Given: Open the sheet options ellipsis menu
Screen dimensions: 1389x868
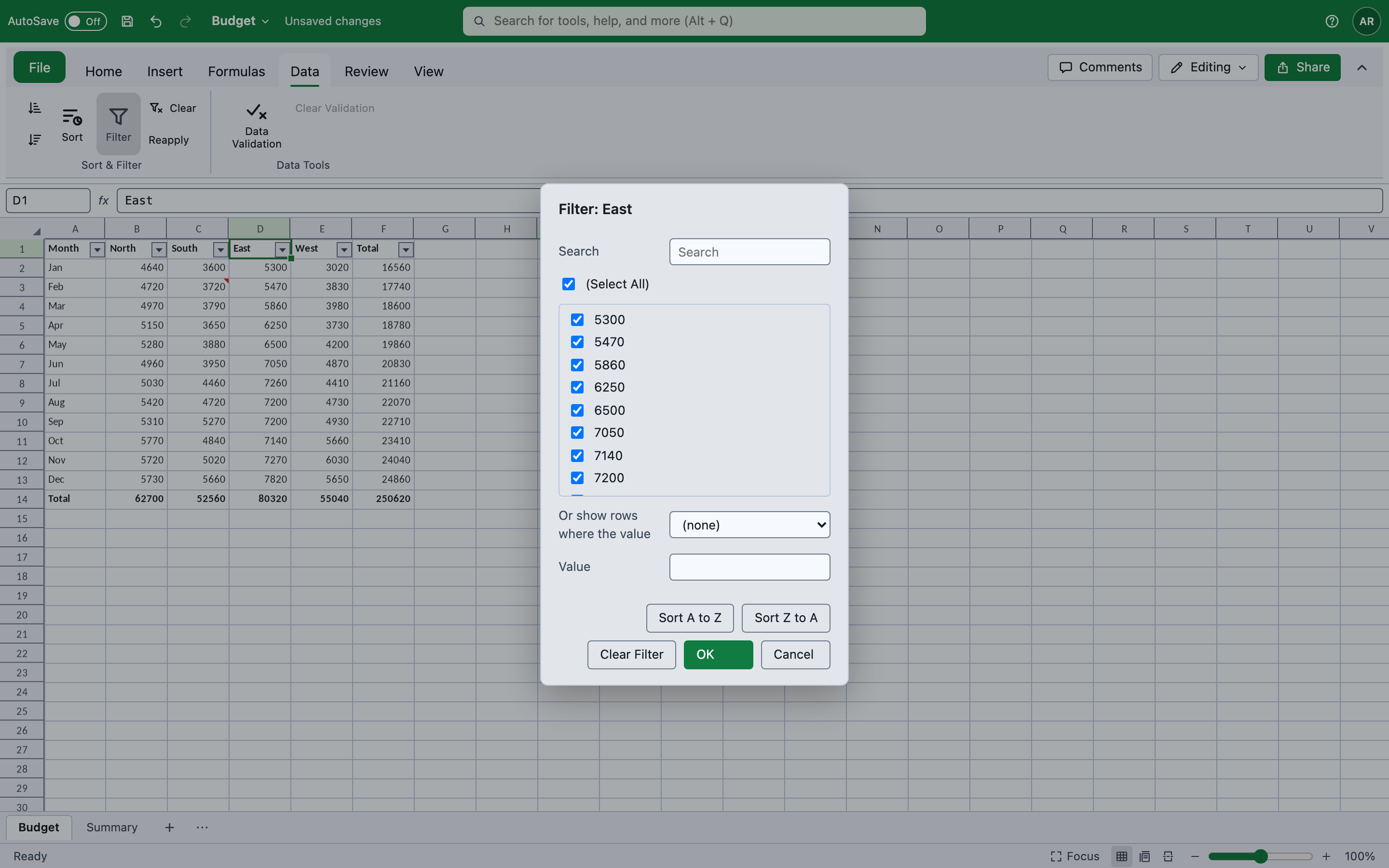Looking at the screenshot, I should [202, 827].
